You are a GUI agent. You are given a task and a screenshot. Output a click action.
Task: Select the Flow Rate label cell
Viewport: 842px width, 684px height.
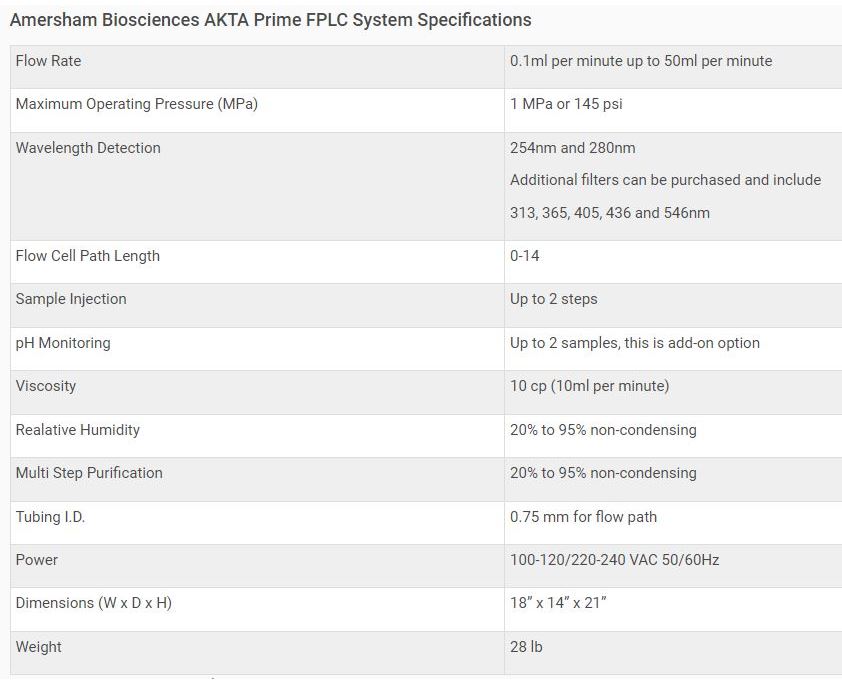(49, 61)
